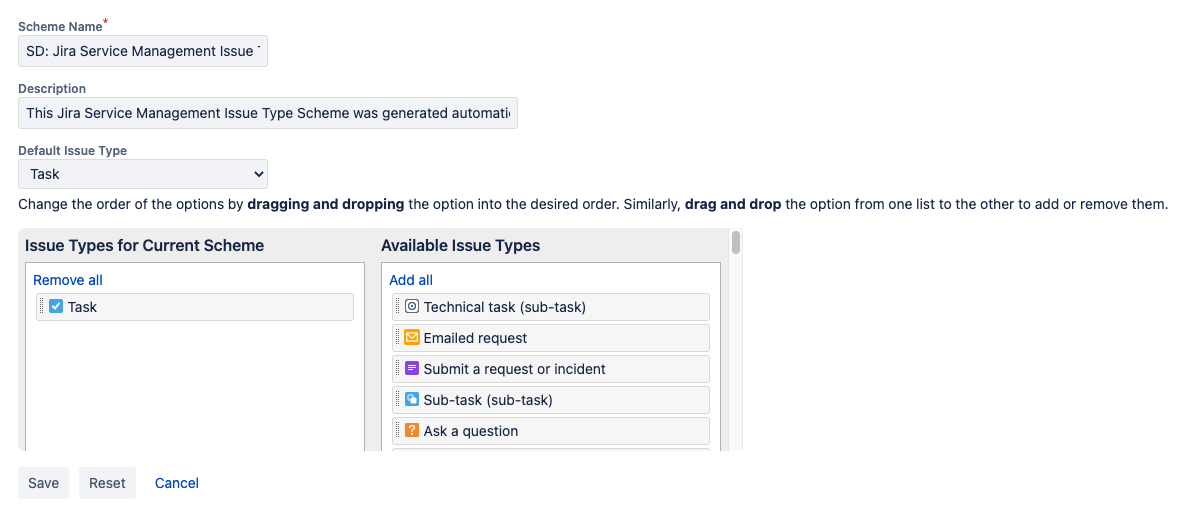The image size is (1190, 520).
Task: Click the drag handle beside Task
Action: [42, 307]
